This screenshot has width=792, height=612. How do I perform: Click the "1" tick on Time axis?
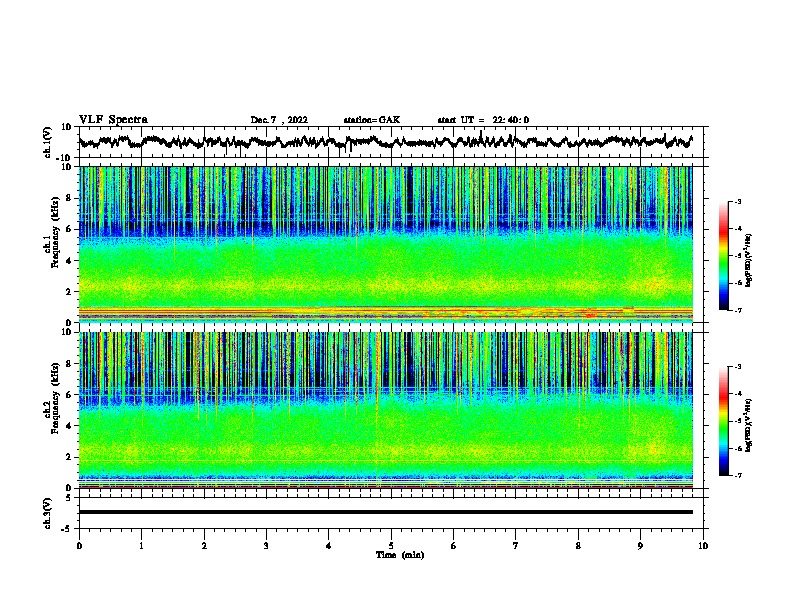[141, 546]
